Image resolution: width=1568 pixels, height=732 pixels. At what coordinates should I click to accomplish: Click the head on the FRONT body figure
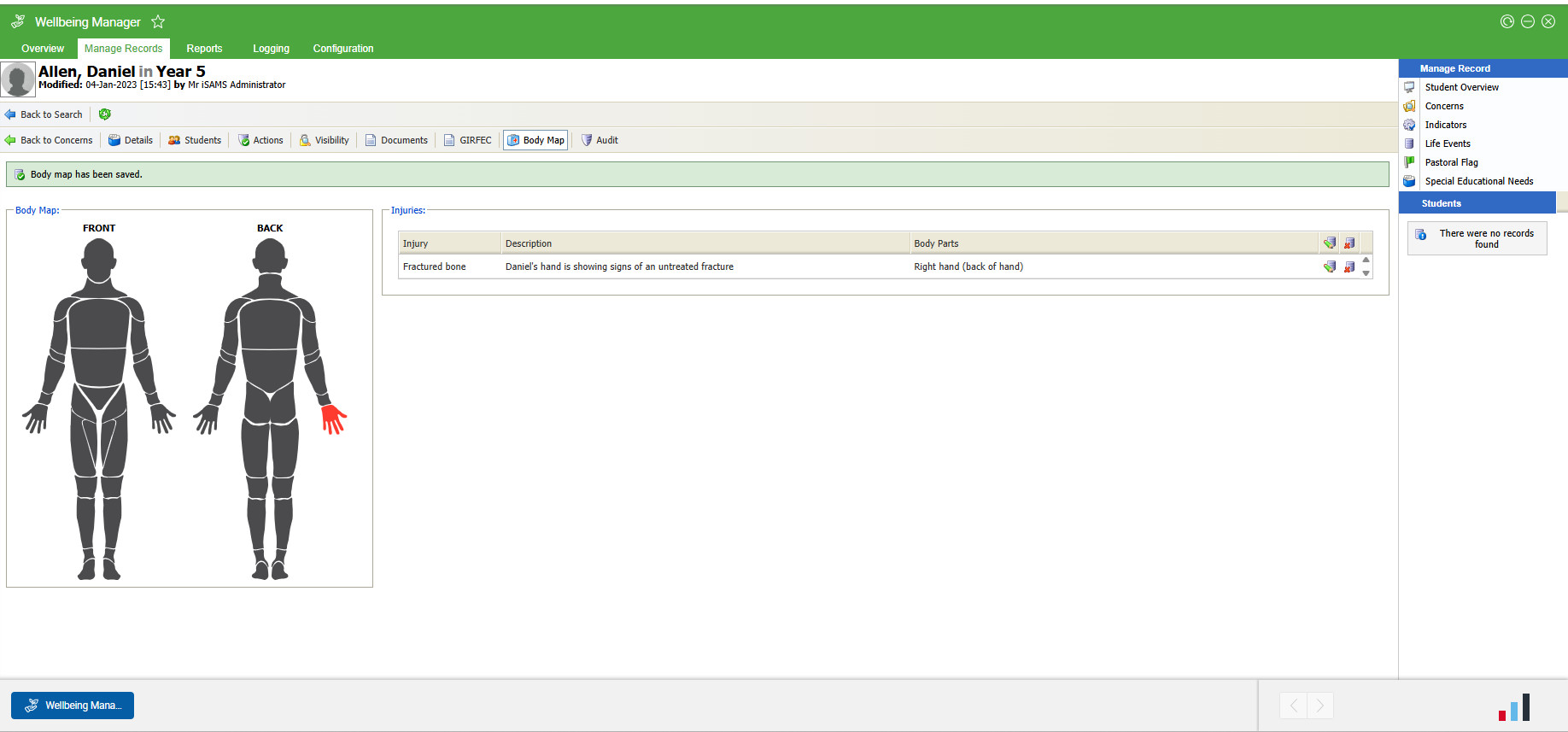[99, 258]
